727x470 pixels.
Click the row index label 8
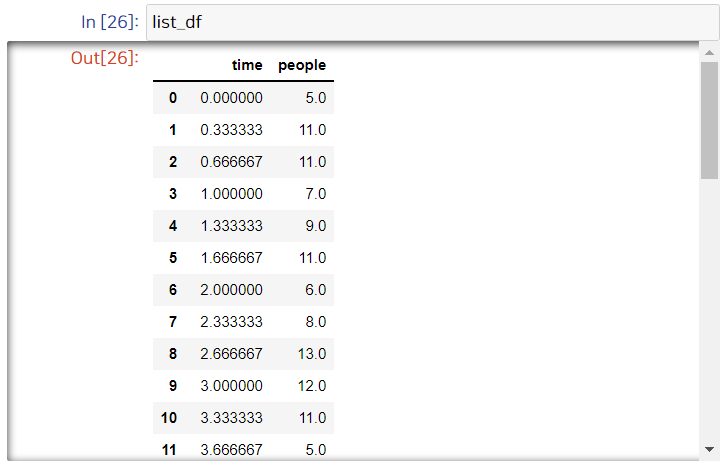tap(173, 354)
